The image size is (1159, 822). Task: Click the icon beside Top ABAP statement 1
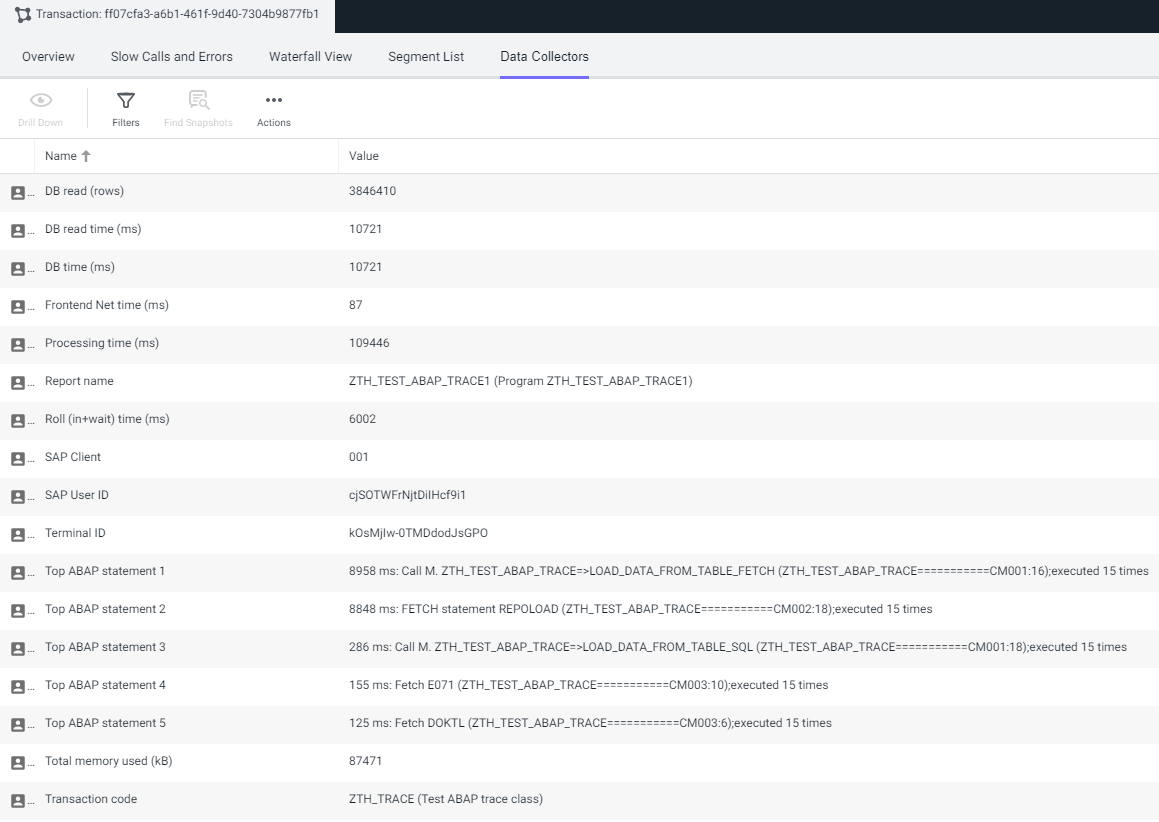[x=18, y=573]
